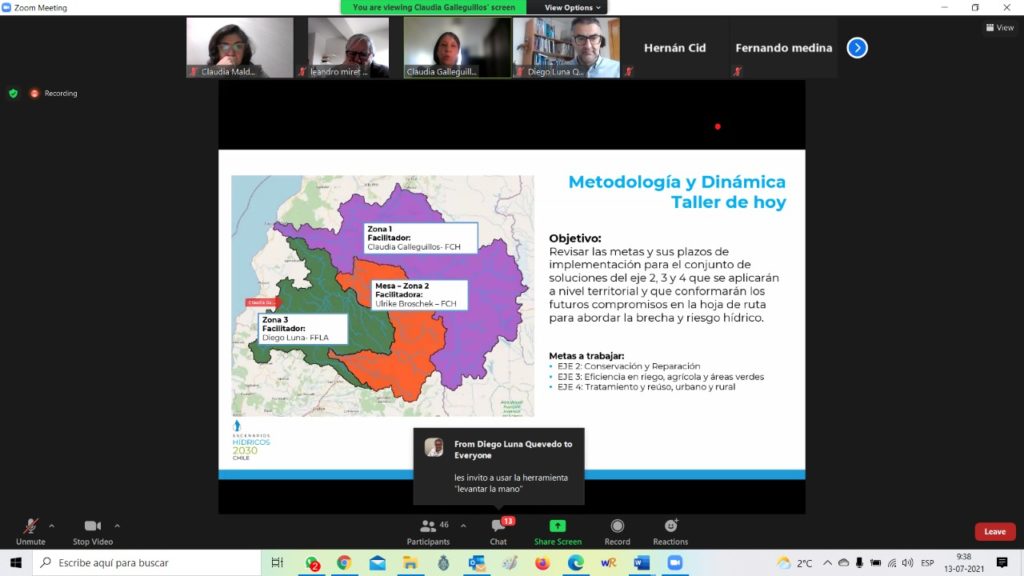Open the Chat panel

(498, 531)
